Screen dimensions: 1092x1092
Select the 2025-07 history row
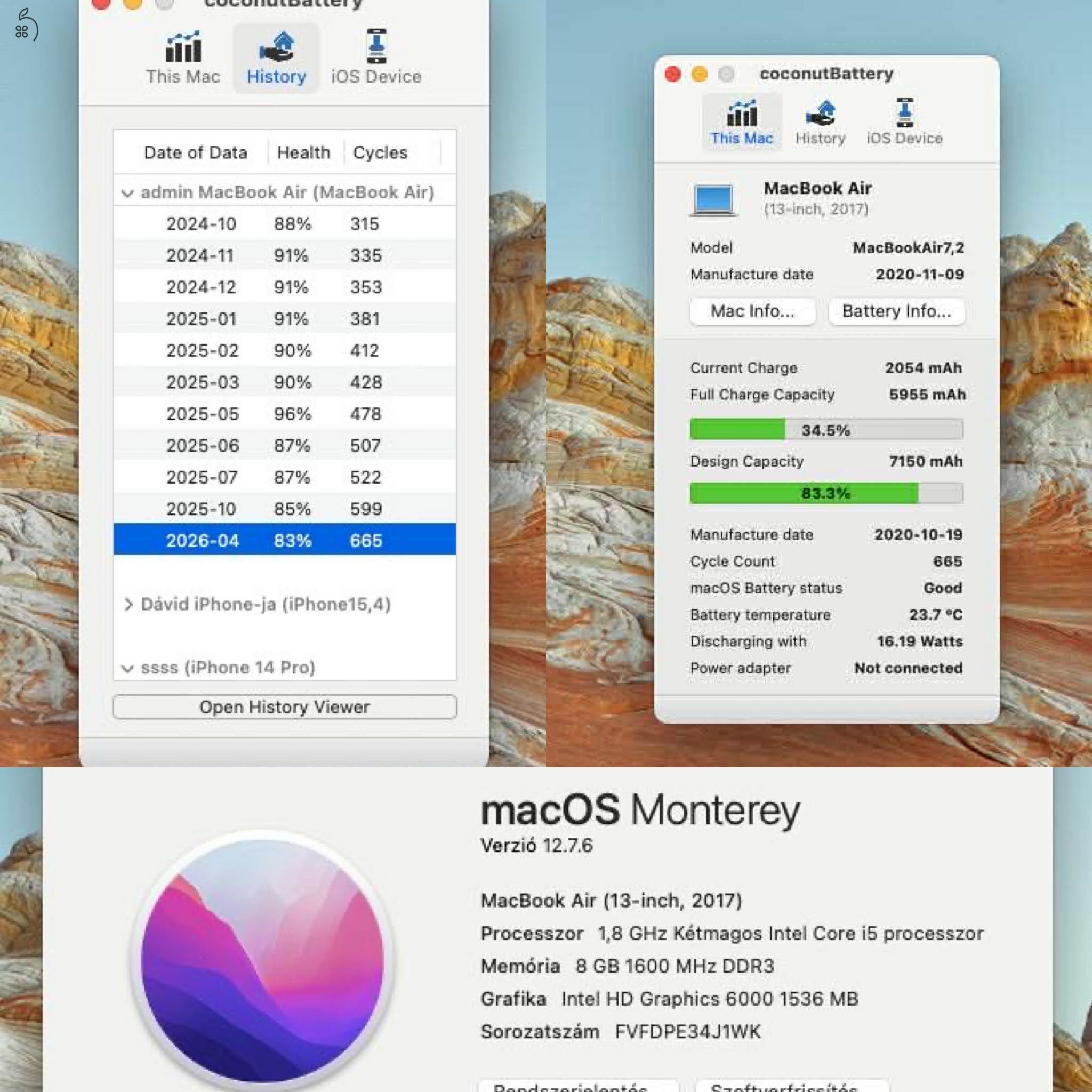[x=285, y=477]
